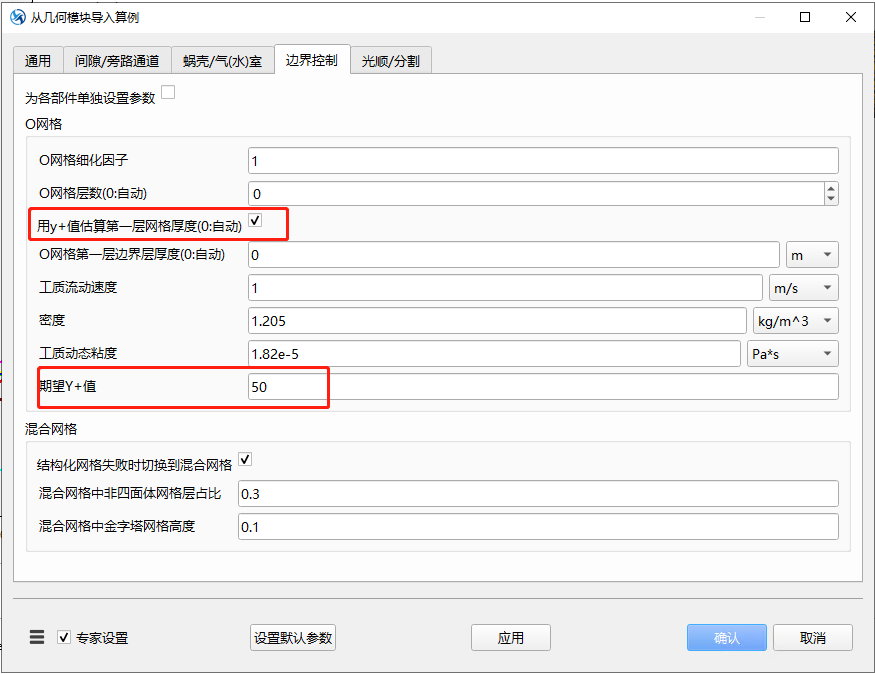Open the velocity unit dropdown showing m/s

[803, 287]
